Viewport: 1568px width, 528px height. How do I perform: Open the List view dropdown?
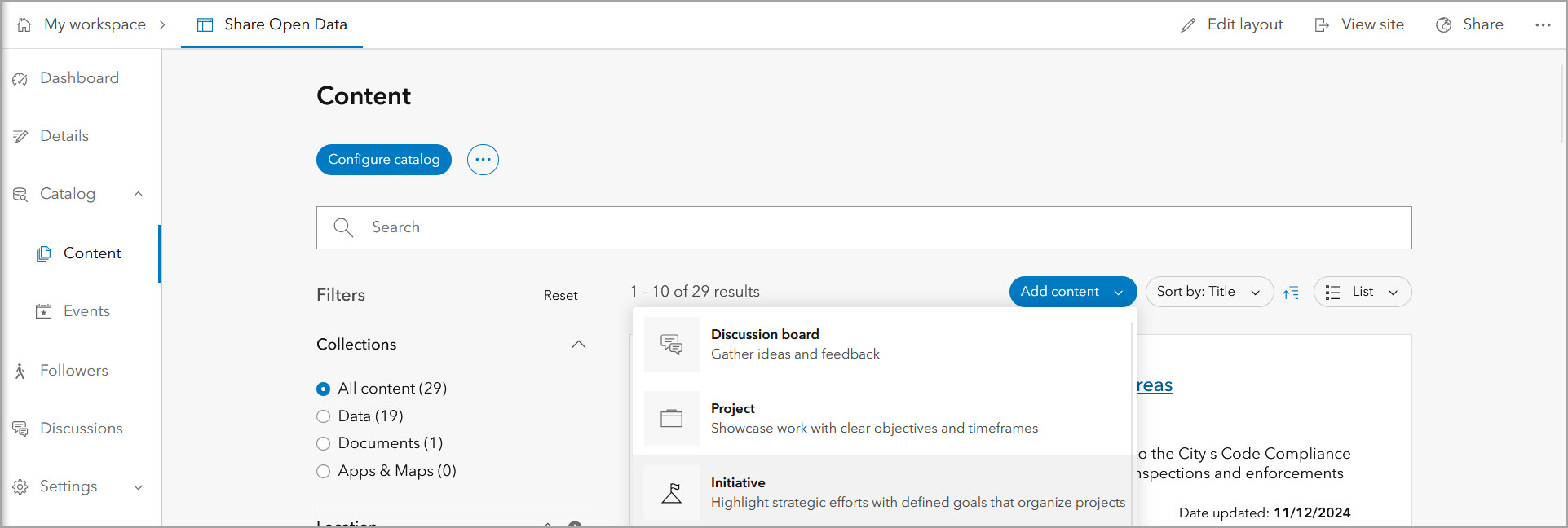pyautogui.click(x=1362, y=292)
